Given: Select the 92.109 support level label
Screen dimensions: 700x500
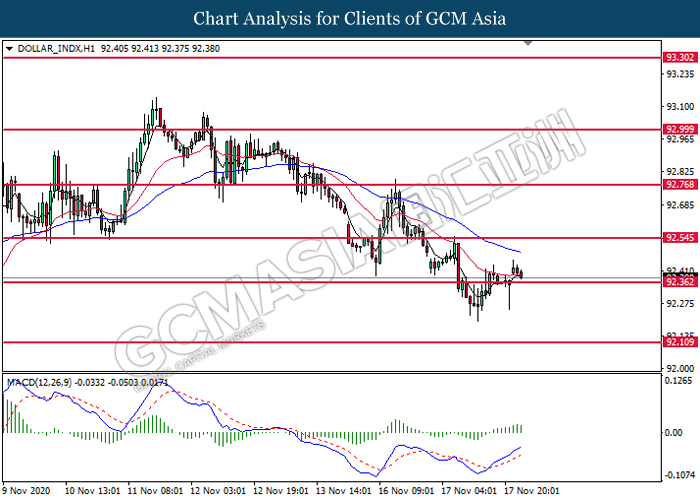Looking at the screenshot, I should coord(680,342).
